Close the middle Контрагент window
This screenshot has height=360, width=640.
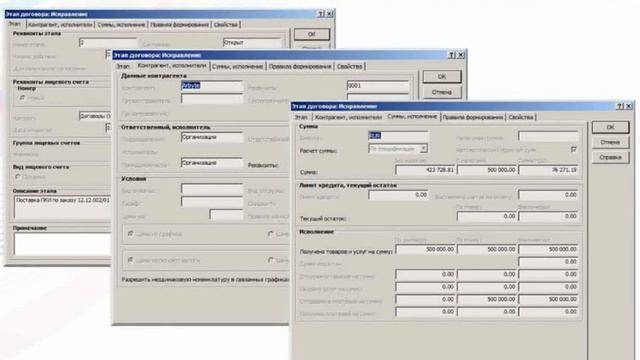(461, 55)
